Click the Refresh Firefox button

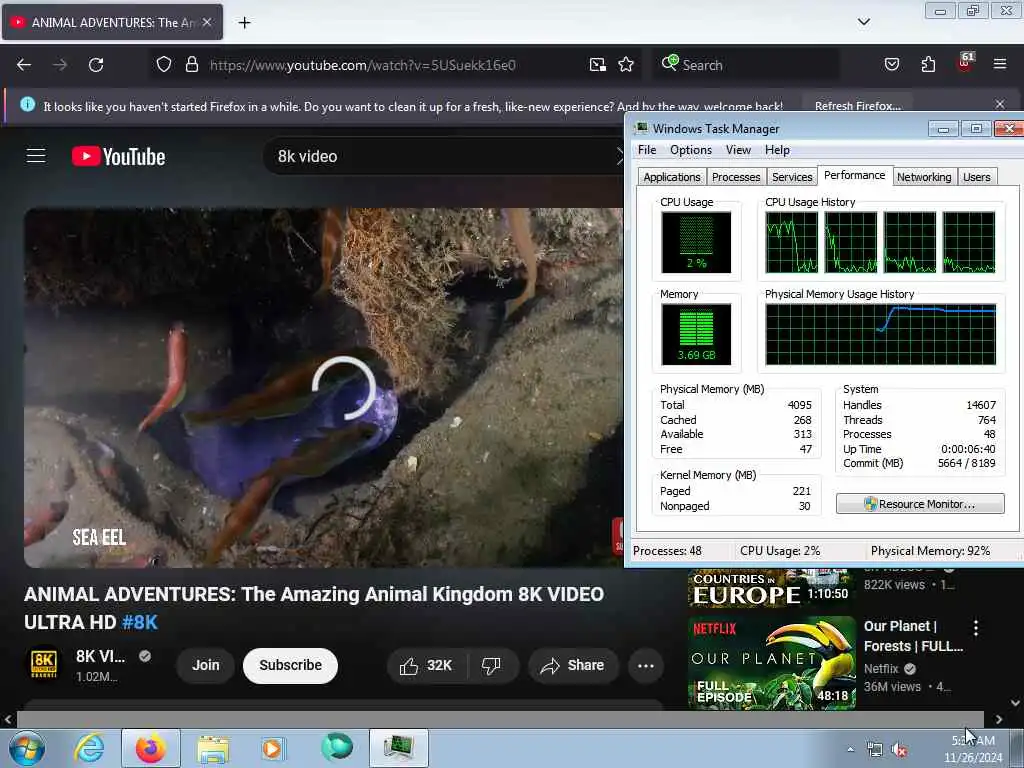(x=857, y=106)
